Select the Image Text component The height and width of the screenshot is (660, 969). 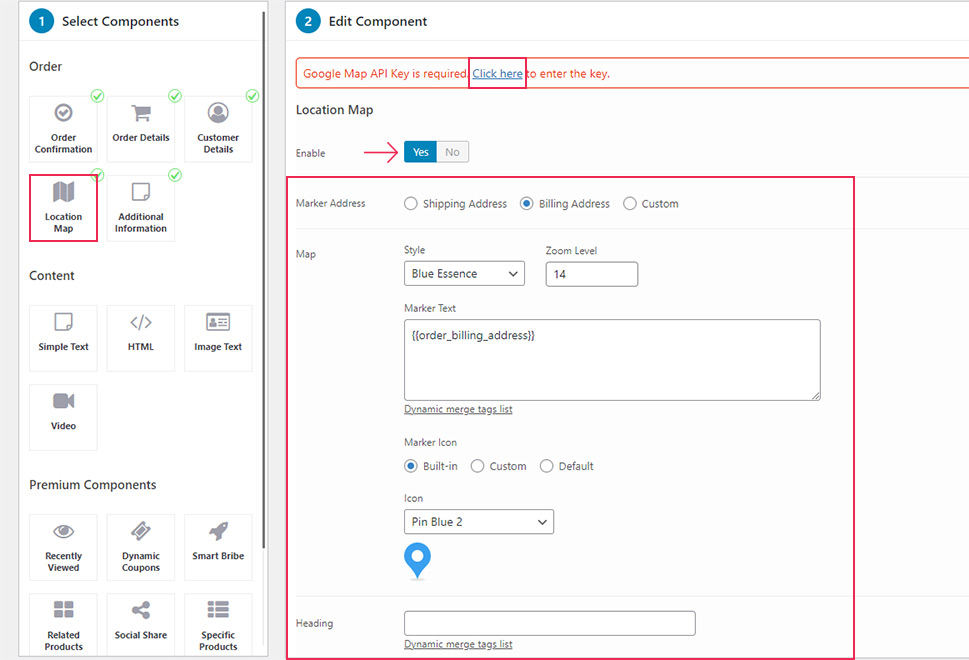click(218, 338)
